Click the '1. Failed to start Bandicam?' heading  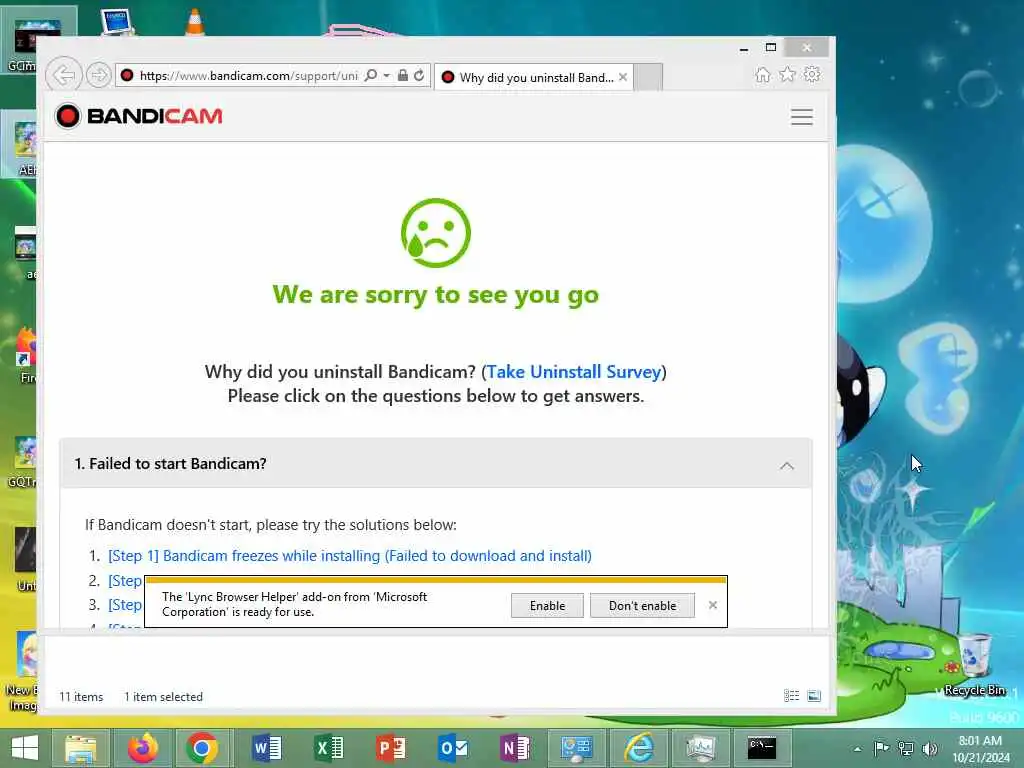pos(170,464)
